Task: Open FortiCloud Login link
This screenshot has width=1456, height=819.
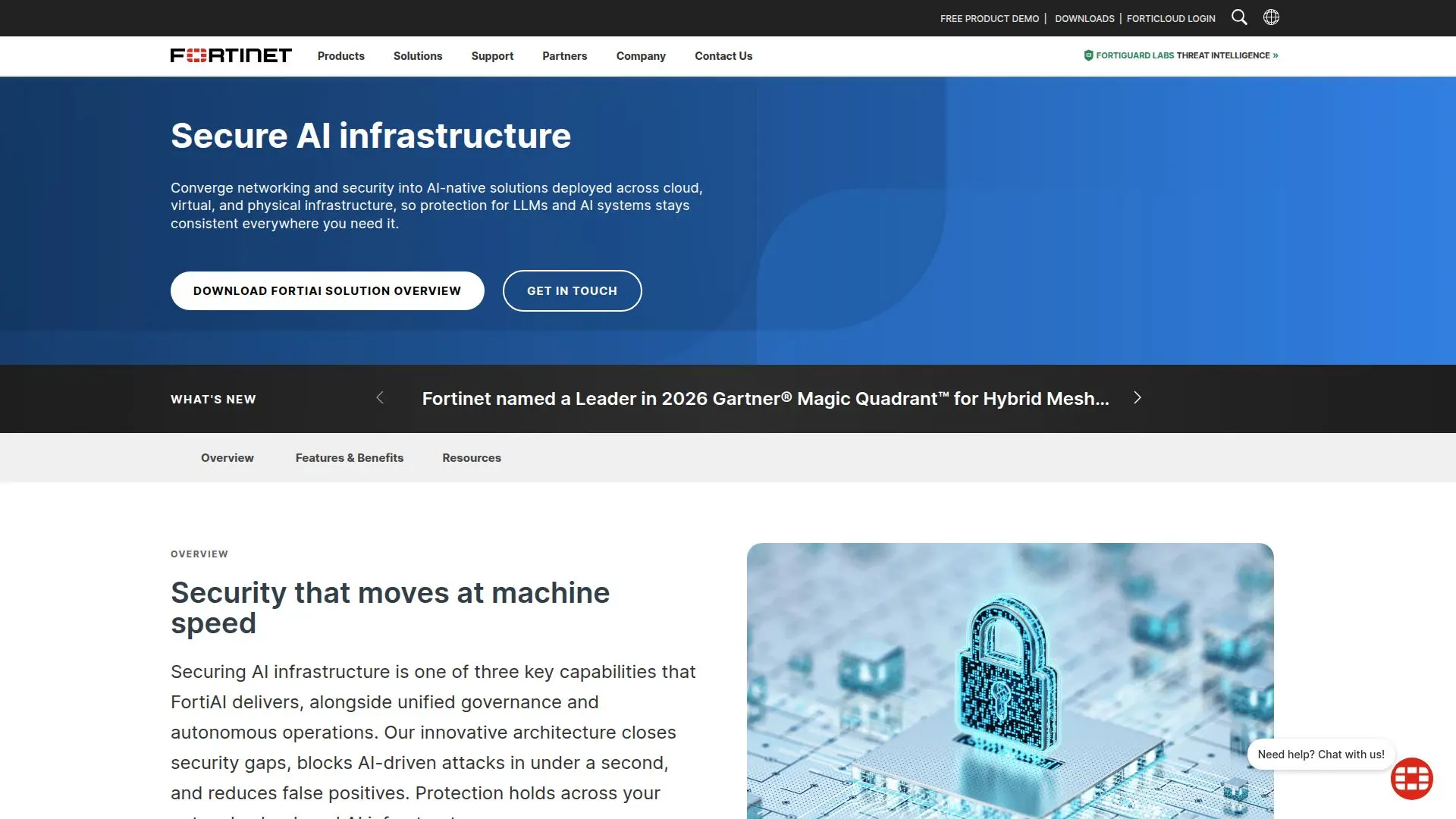Action: tap(1171, 18)
